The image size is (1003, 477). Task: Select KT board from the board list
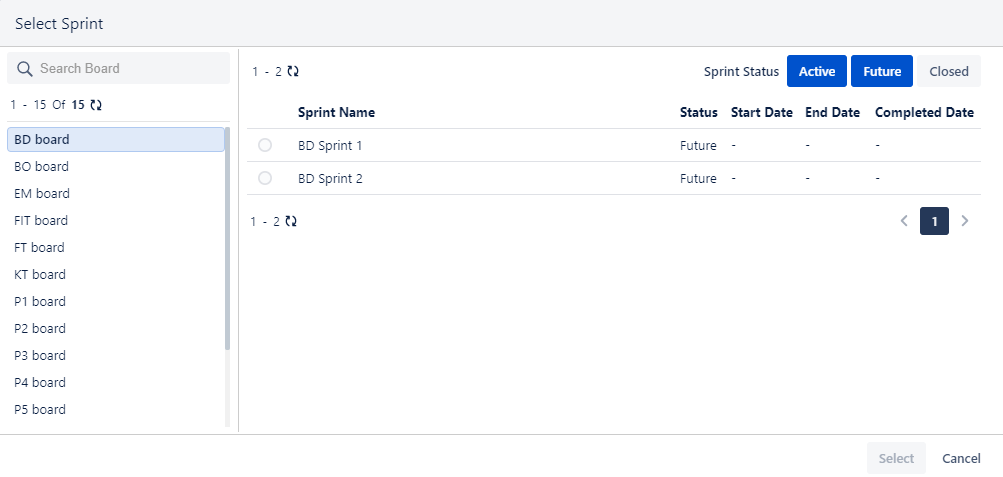pos(40,275)
